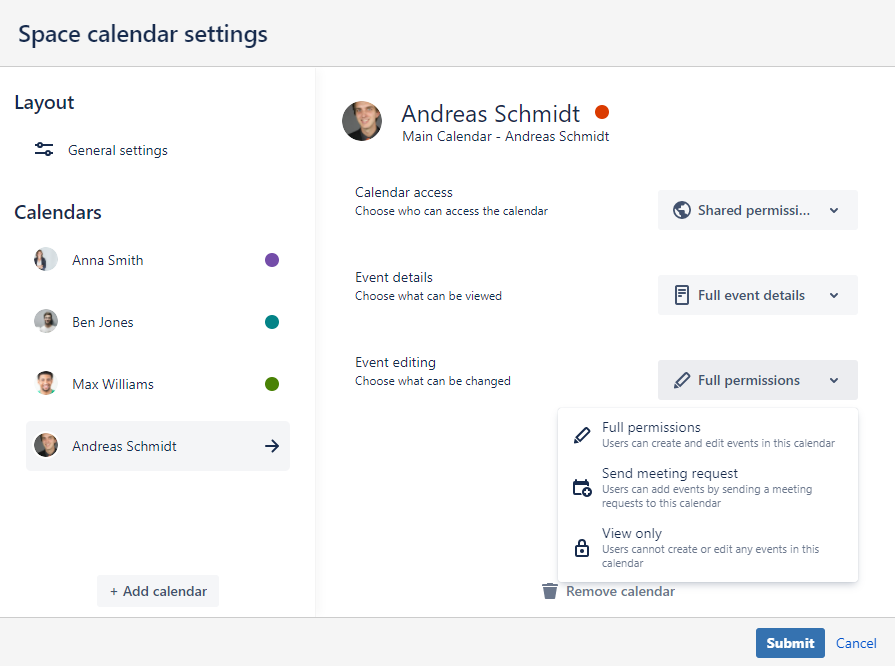The width and height of the screenshot is (895, 666).
Task: Click the lock icon for View only
Action: click(x=581, y=548)
